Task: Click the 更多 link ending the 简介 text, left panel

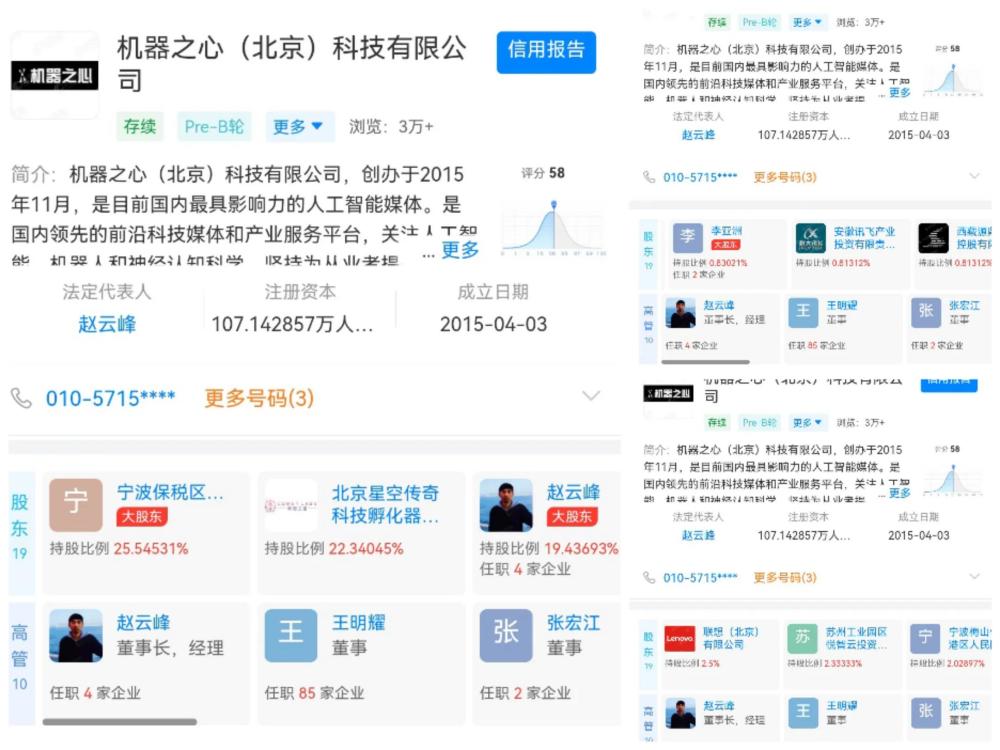Action: [x=460, y=249]
